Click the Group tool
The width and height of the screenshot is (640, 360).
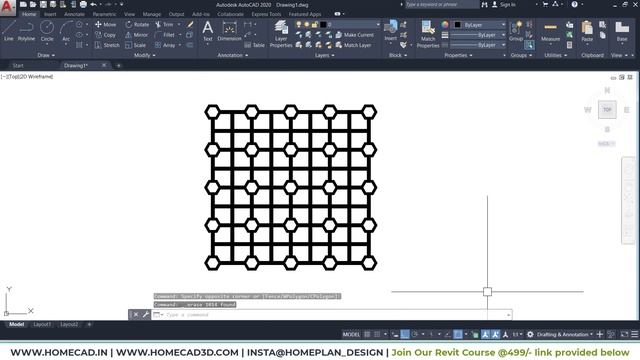pyautogui.click(x=516, y=31)
